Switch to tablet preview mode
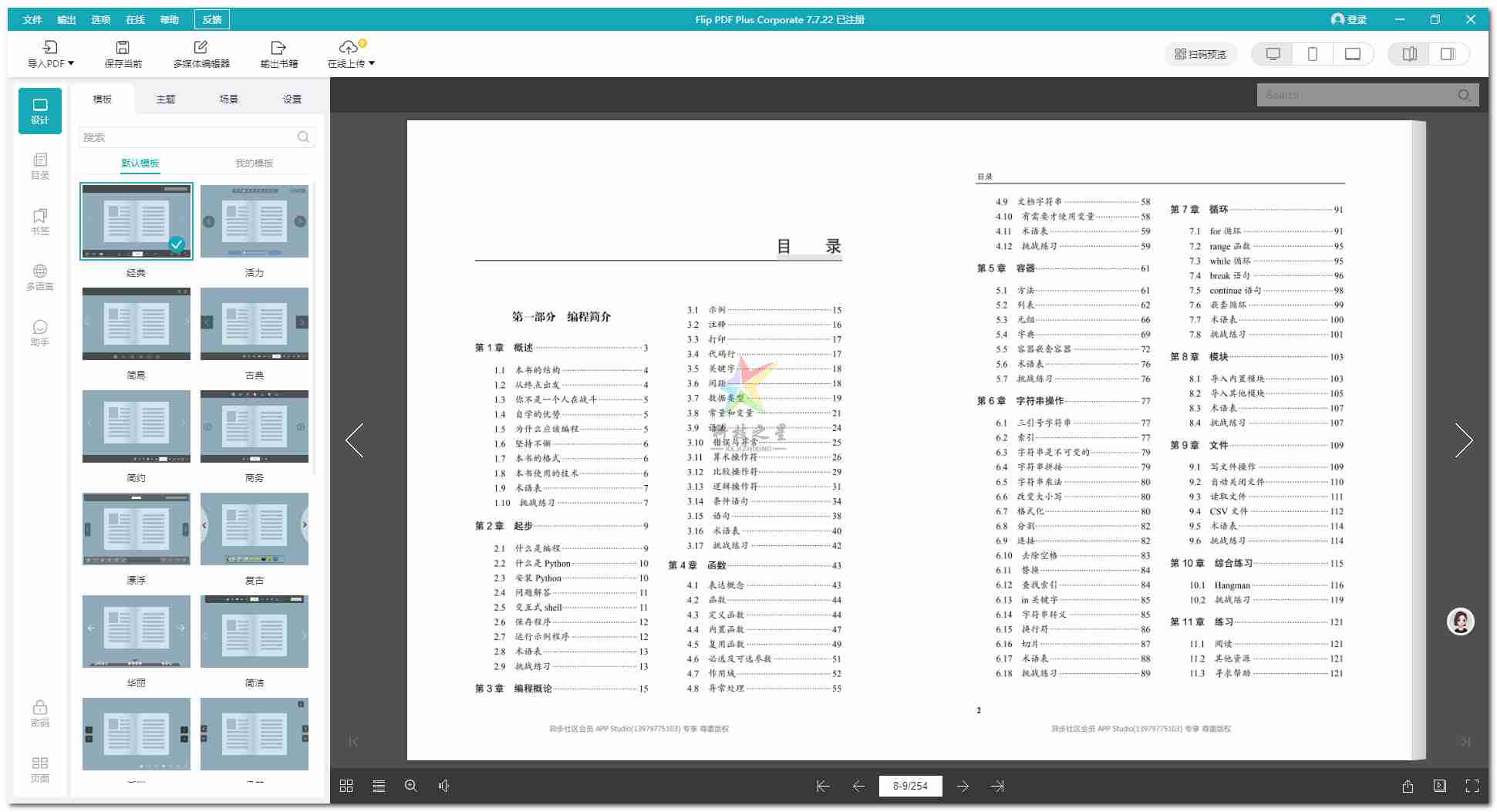The height and width of the screenshot is (812, 1497). pyautogui.click(x=1353, y=54)
